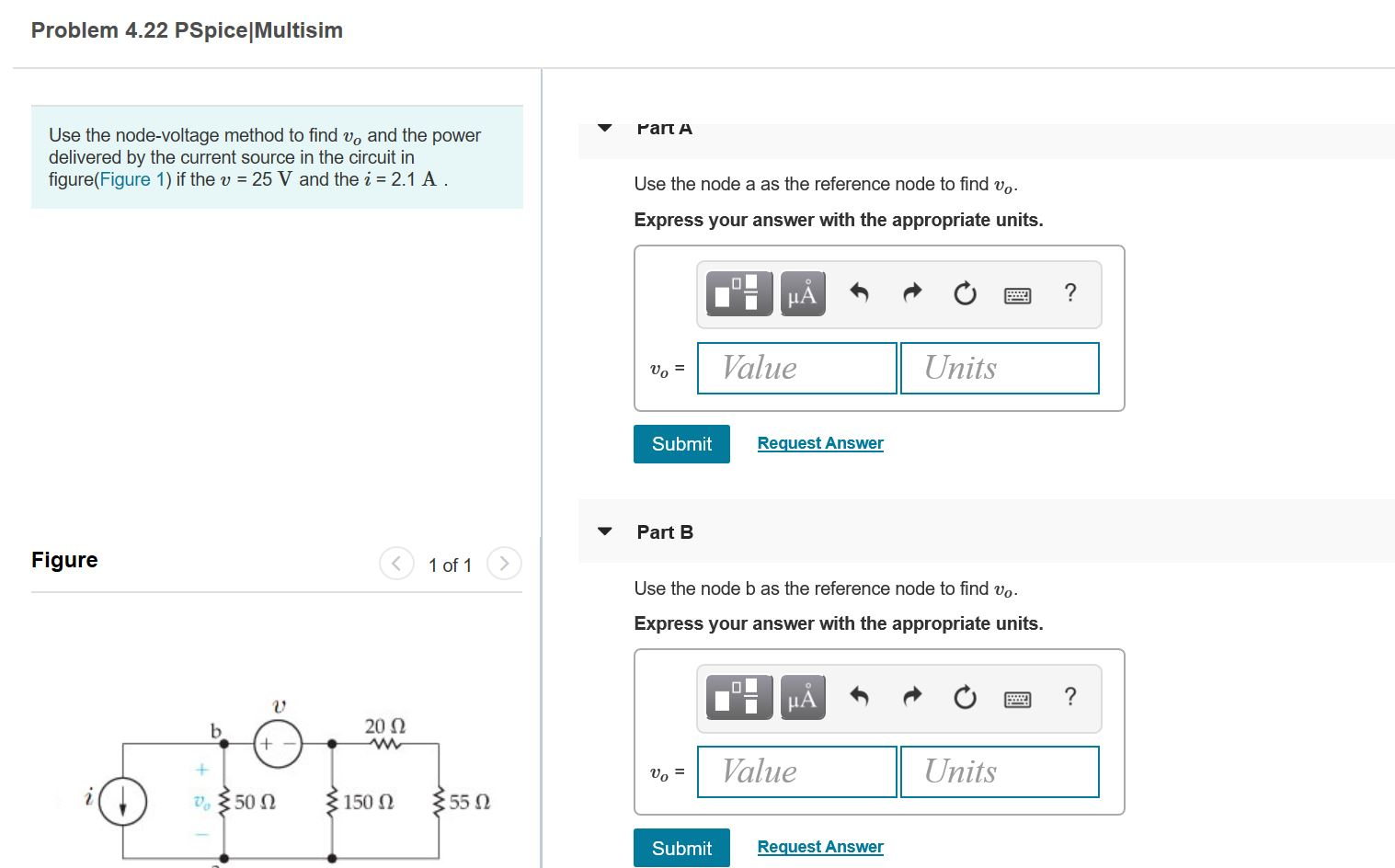Collapse the Part A section
This screenshot has height=868, width=1395.
603,127
